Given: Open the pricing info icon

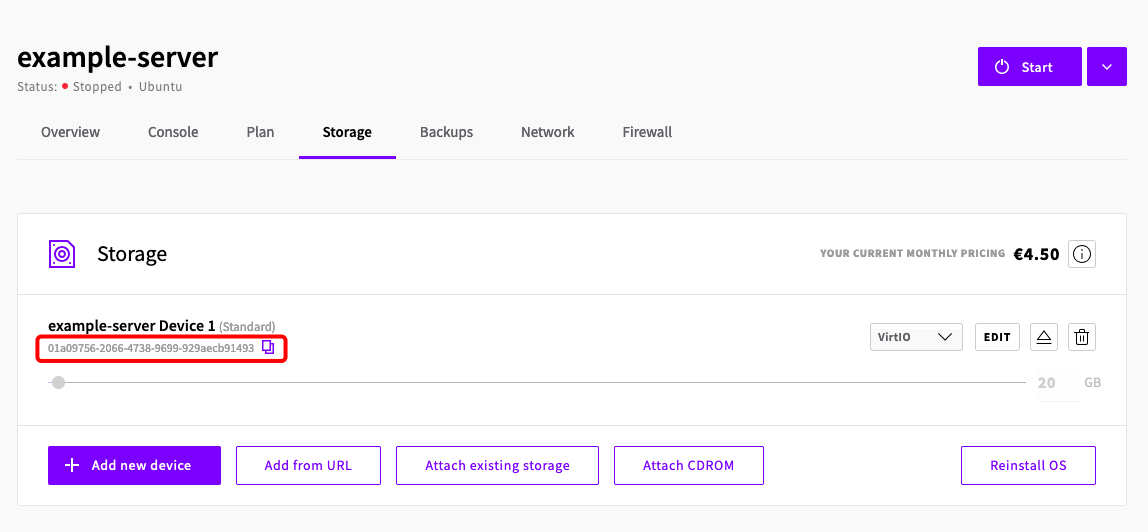Looking at the screenshot, I should (1081, 254).
